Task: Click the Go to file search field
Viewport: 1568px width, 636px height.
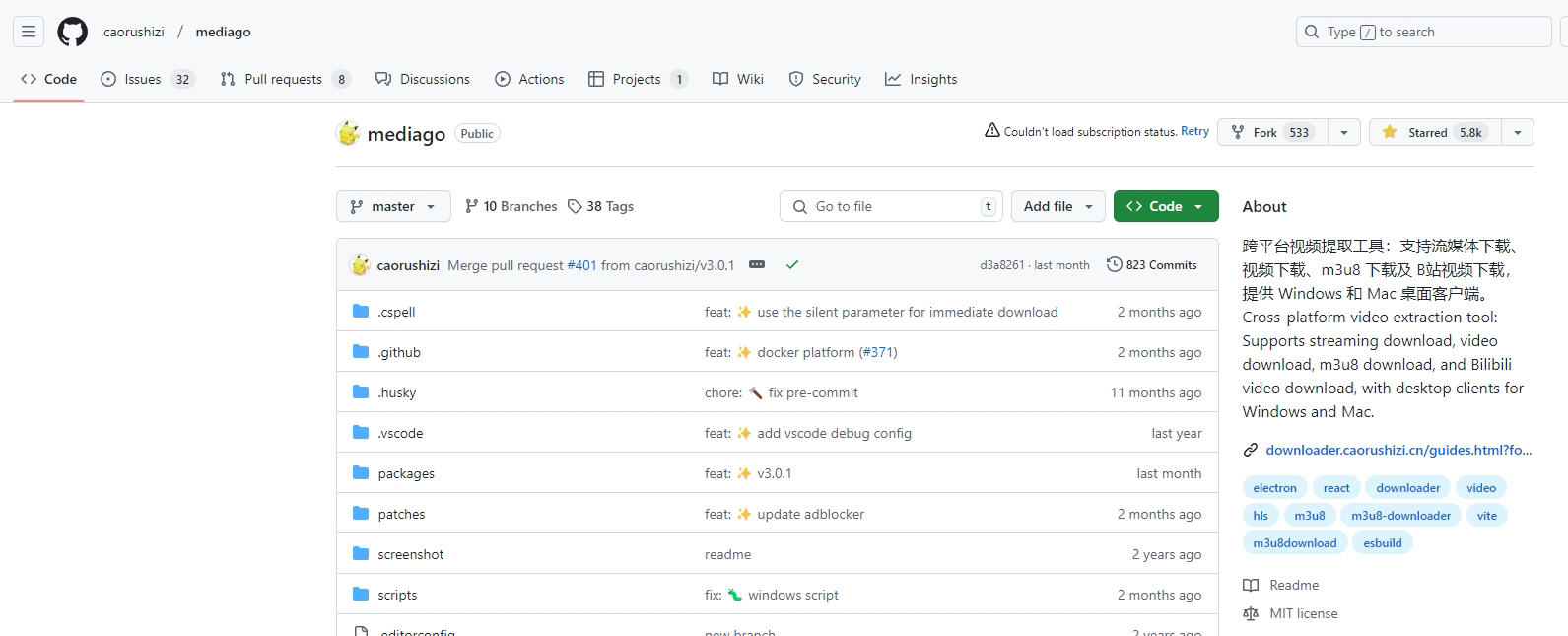Action: point(891,206)
